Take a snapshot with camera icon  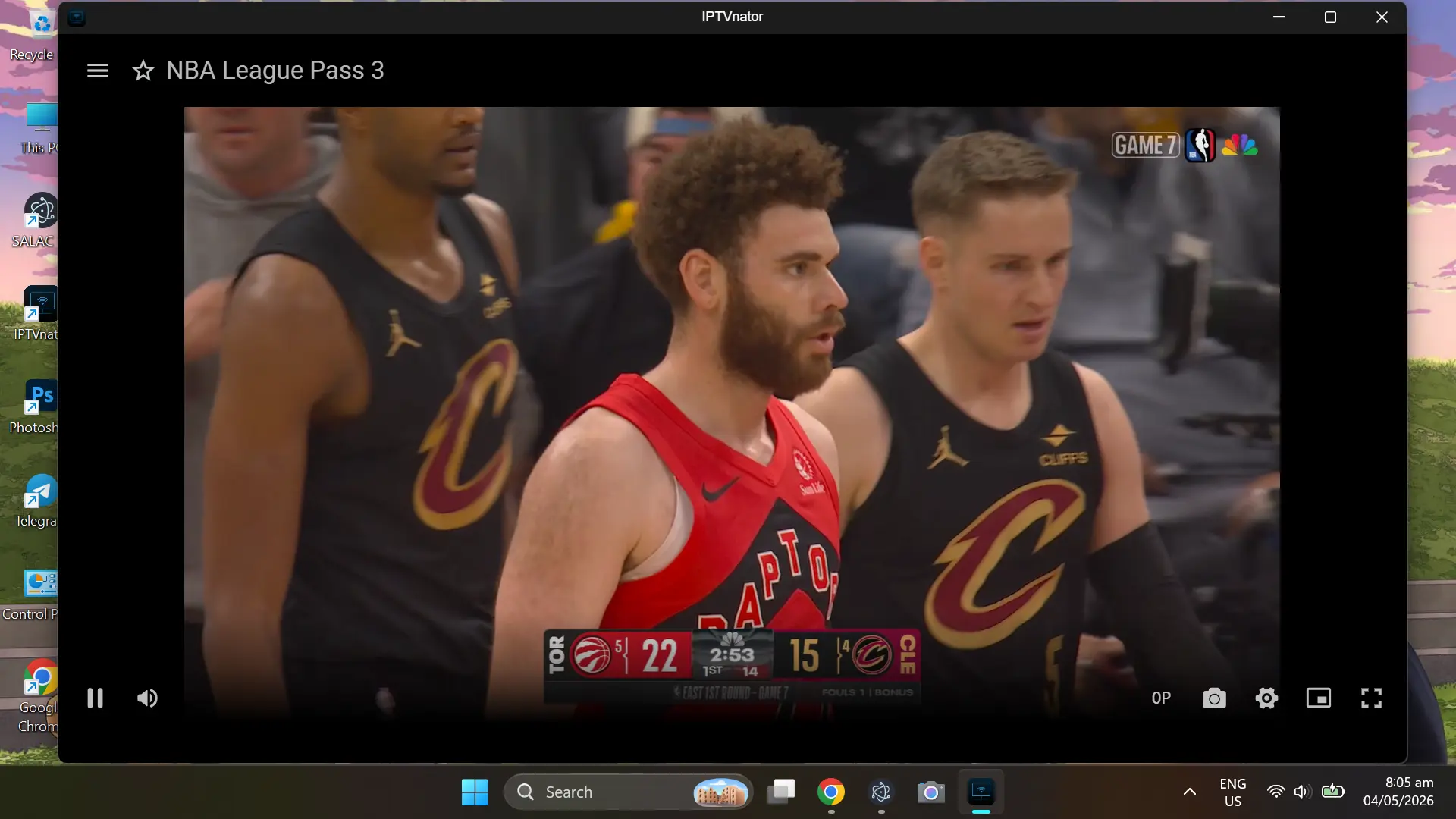tap(1214, 698)
